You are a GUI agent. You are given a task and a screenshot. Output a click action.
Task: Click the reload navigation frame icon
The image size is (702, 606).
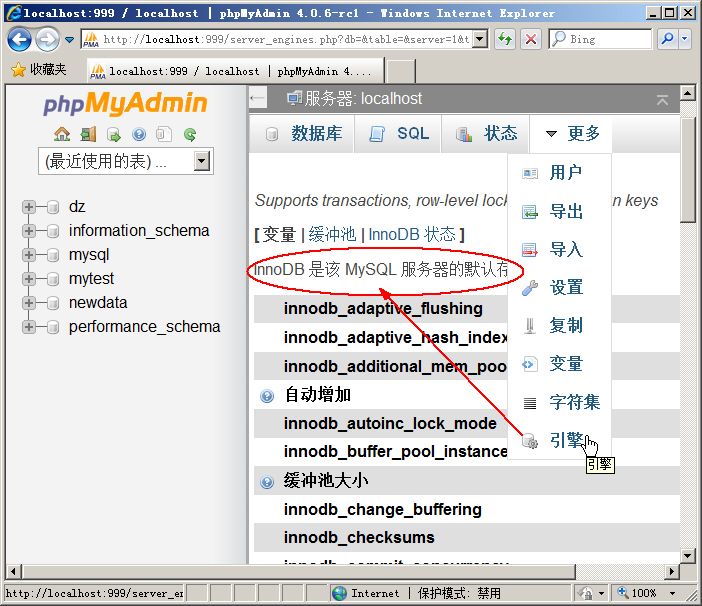pos(190,134)
